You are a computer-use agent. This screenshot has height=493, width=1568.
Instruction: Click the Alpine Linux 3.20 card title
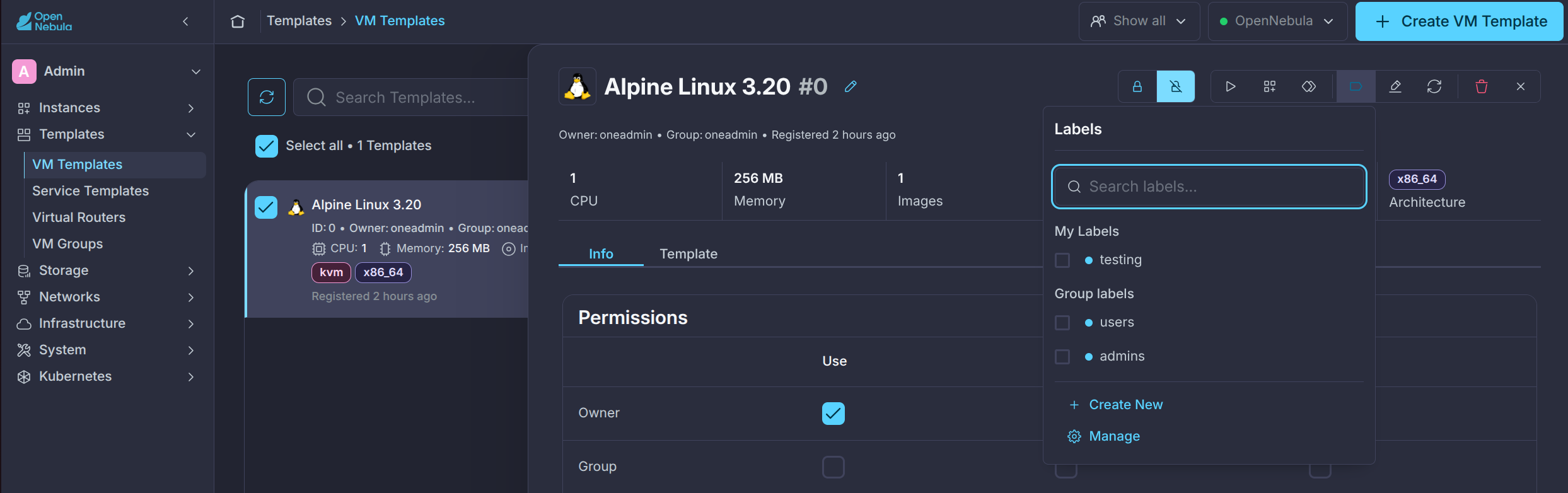(x=366, y=205)
